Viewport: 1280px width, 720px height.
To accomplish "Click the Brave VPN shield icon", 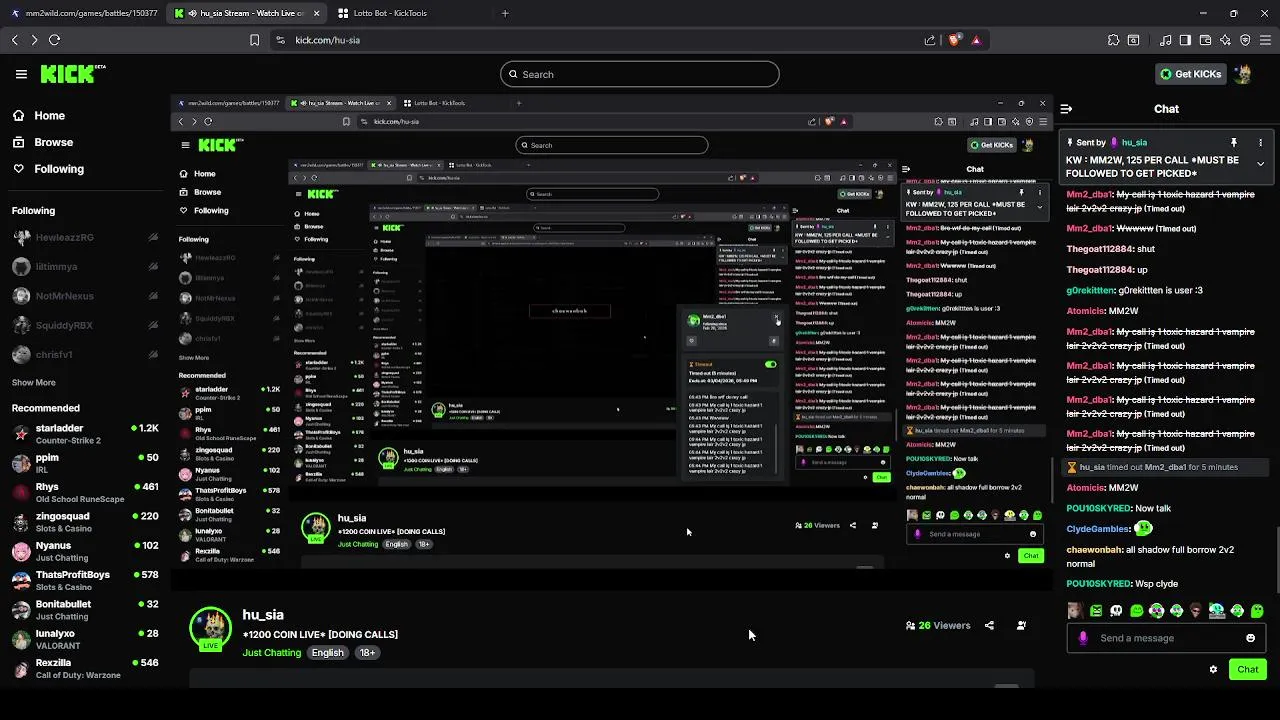I will [1245, 40].
